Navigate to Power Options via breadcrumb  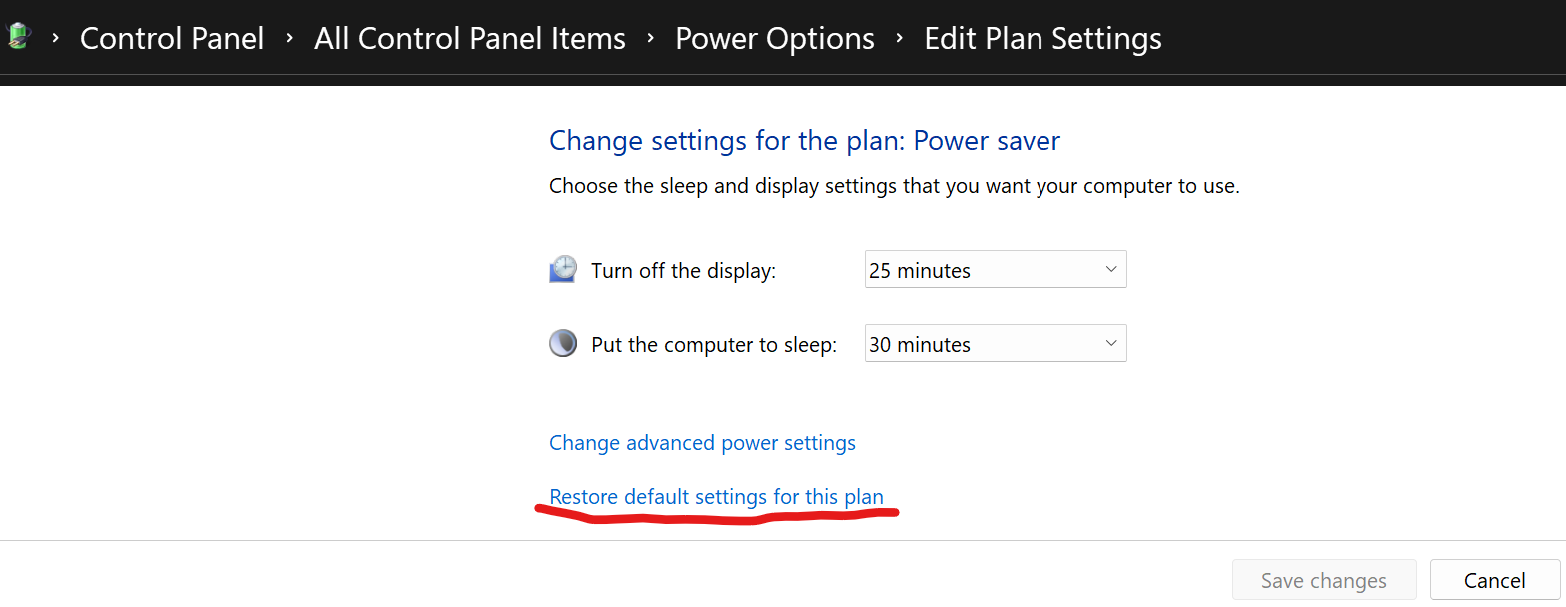[x=774, y=38]
